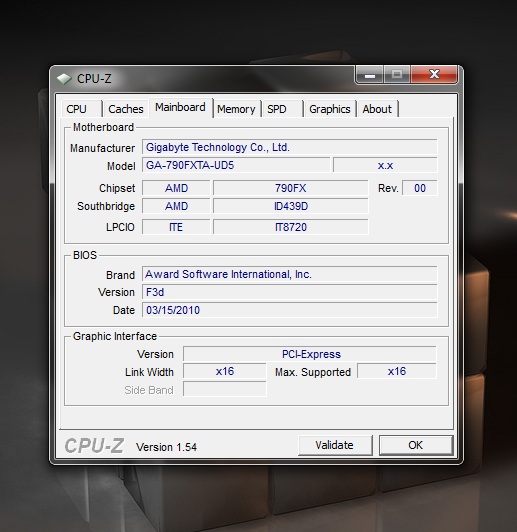Click the Chipset vendor AMD field

click(176, 188)
